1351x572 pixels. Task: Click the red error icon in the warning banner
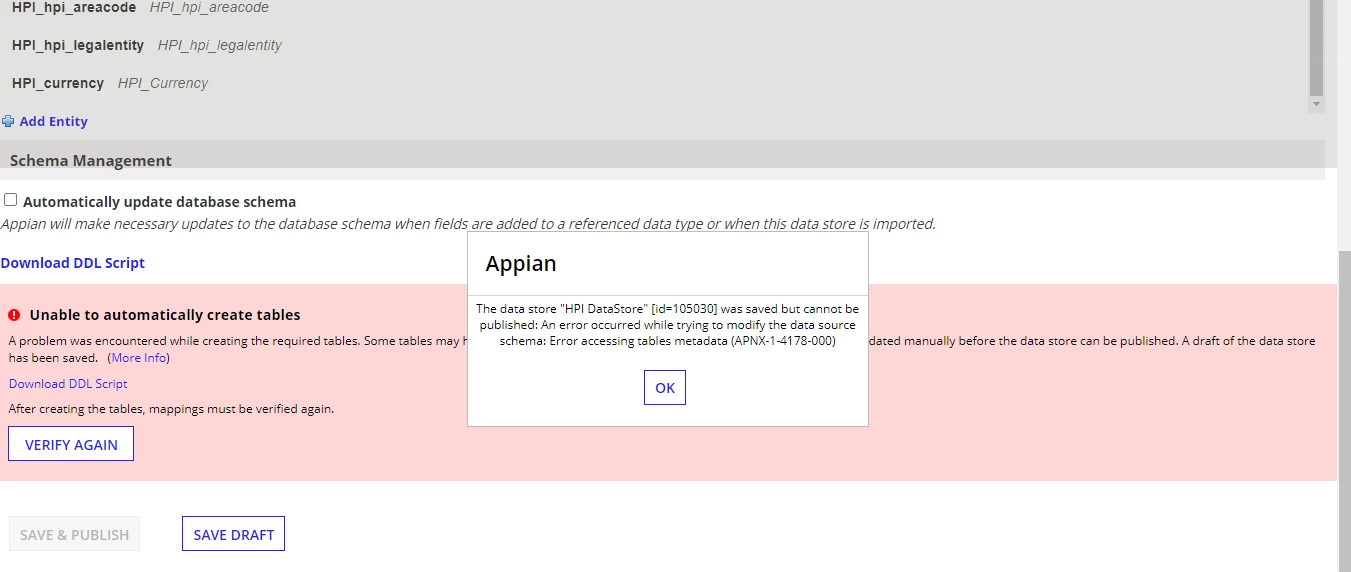click(x=14, y=314)
